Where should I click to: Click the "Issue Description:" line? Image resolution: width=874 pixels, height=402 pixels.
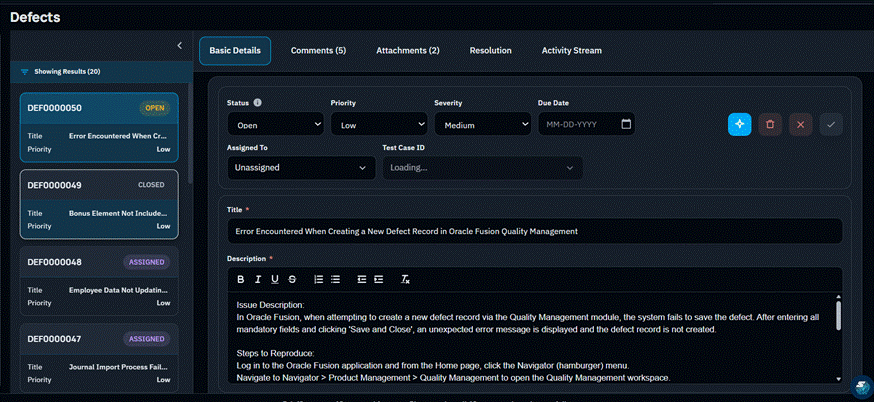[270, 305]
